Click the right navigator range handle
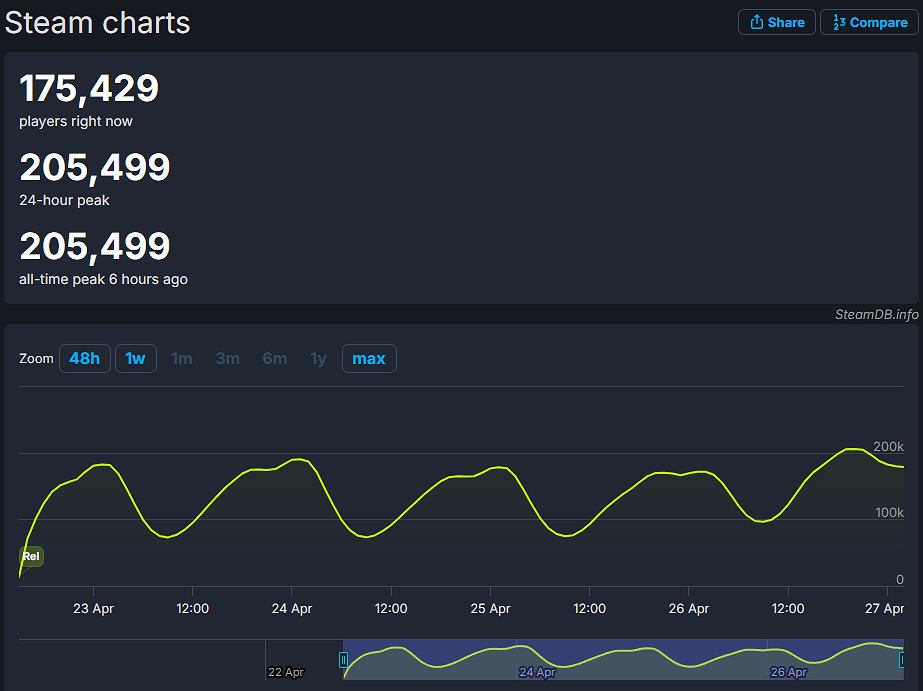This screenshot has width=923, height=691. pos(902,660)
